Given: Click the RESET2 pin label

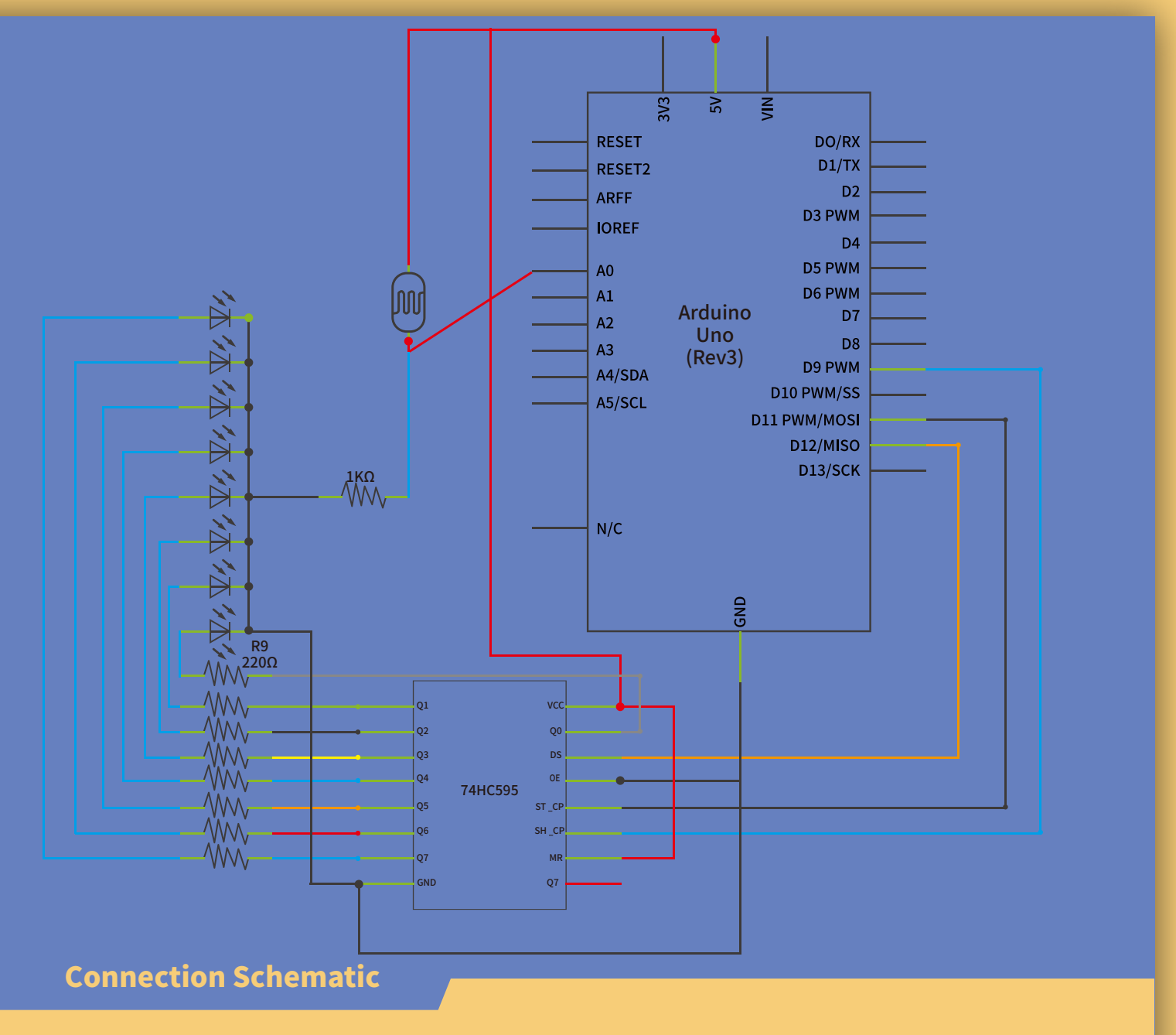Looking at the screenshot, I should 623,169.
